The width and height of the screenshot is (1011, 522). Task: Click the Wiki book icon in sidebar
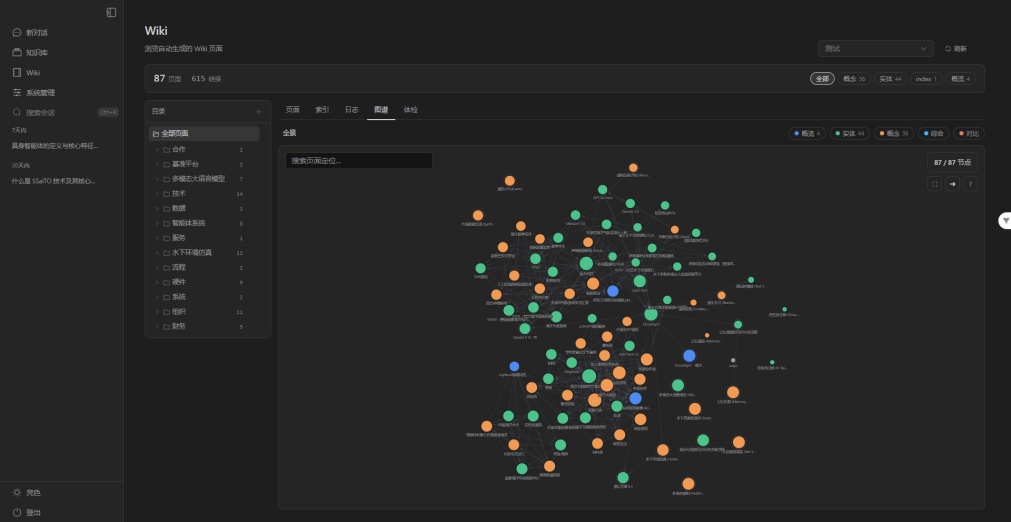tap(17, 72)
